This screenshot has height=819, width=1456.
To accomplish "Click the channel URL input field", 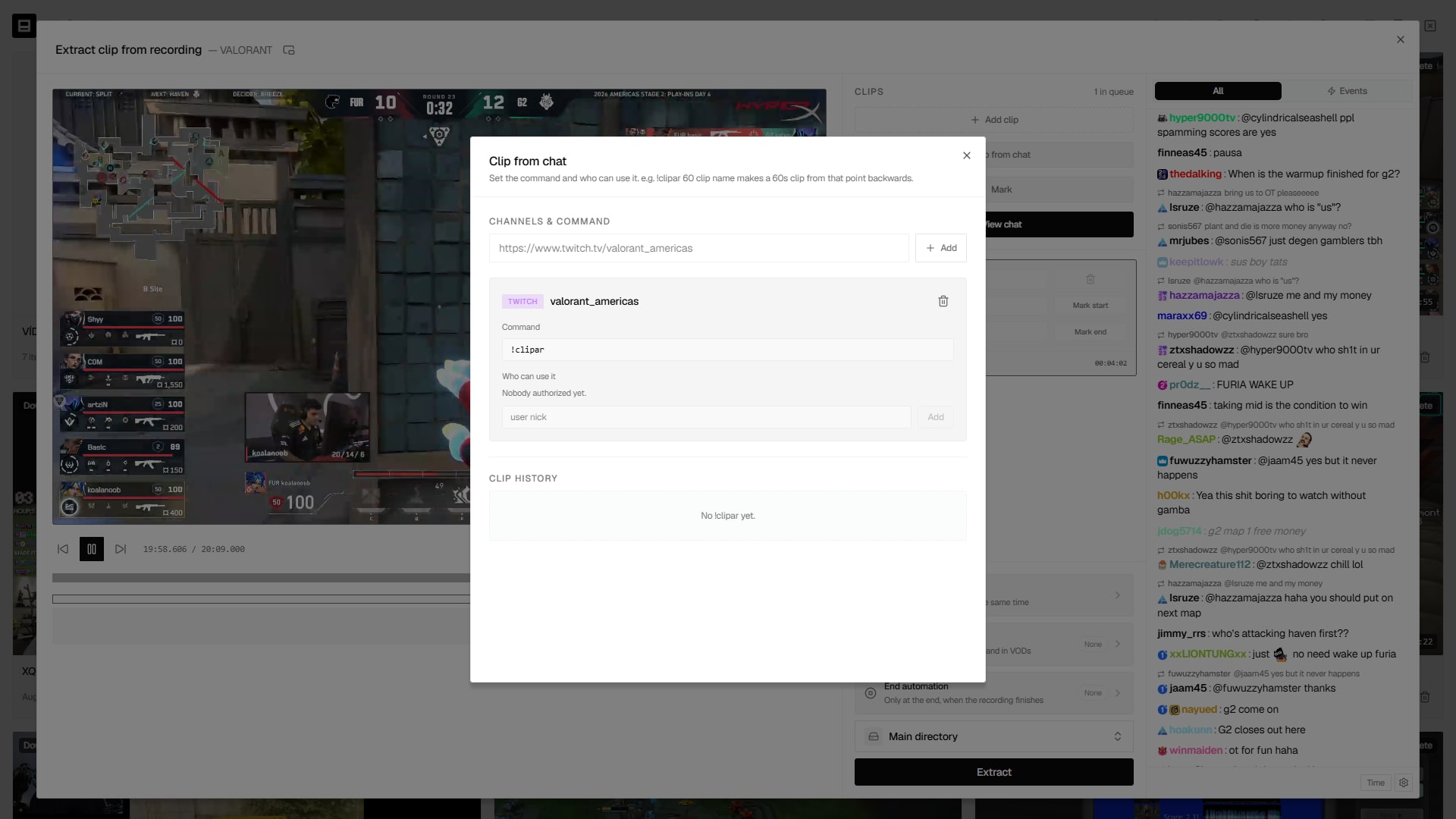I will (698, 248).
